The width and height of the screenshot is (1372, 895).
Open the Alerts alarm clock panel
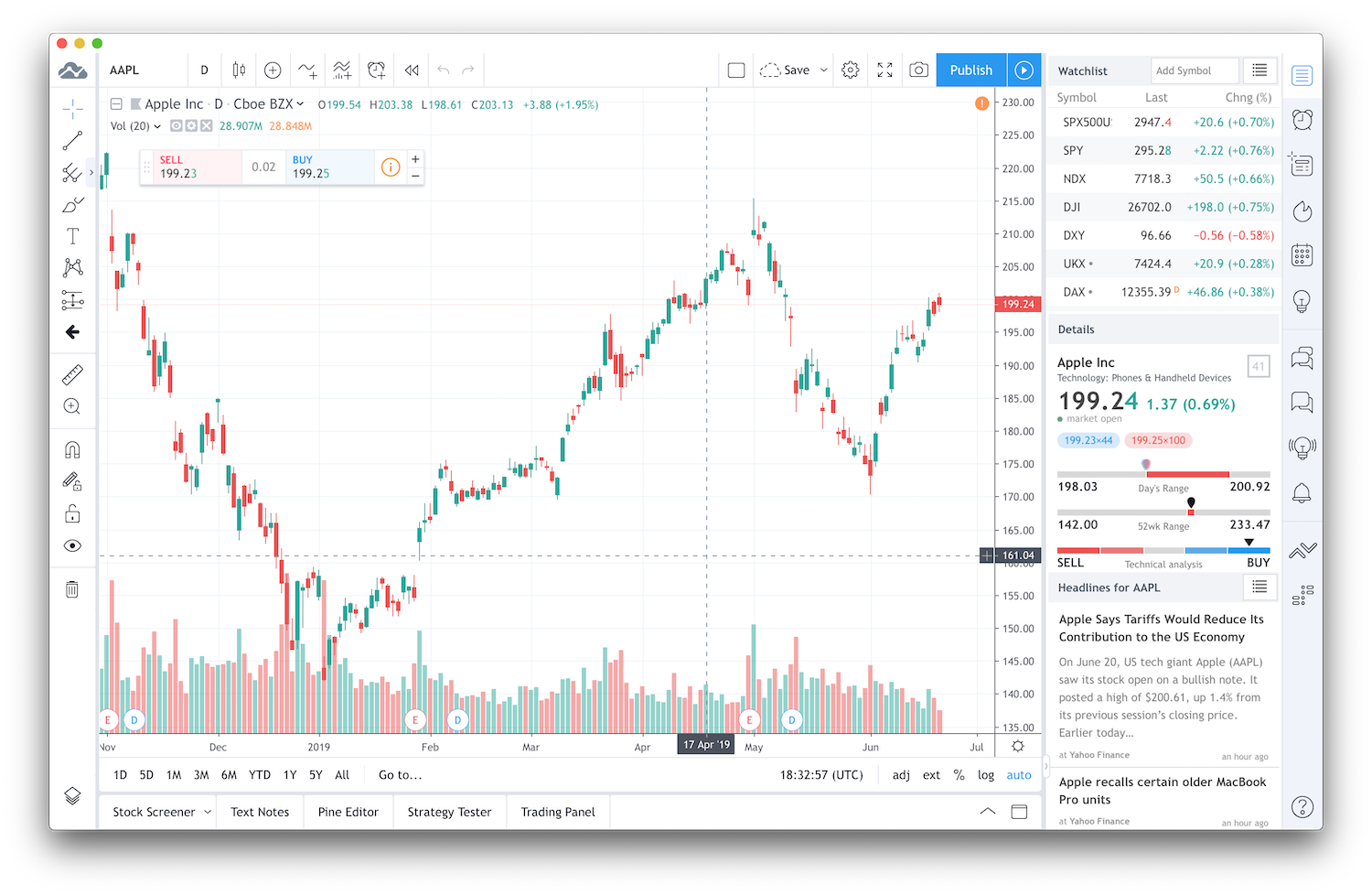click(x=1302, y=120)
